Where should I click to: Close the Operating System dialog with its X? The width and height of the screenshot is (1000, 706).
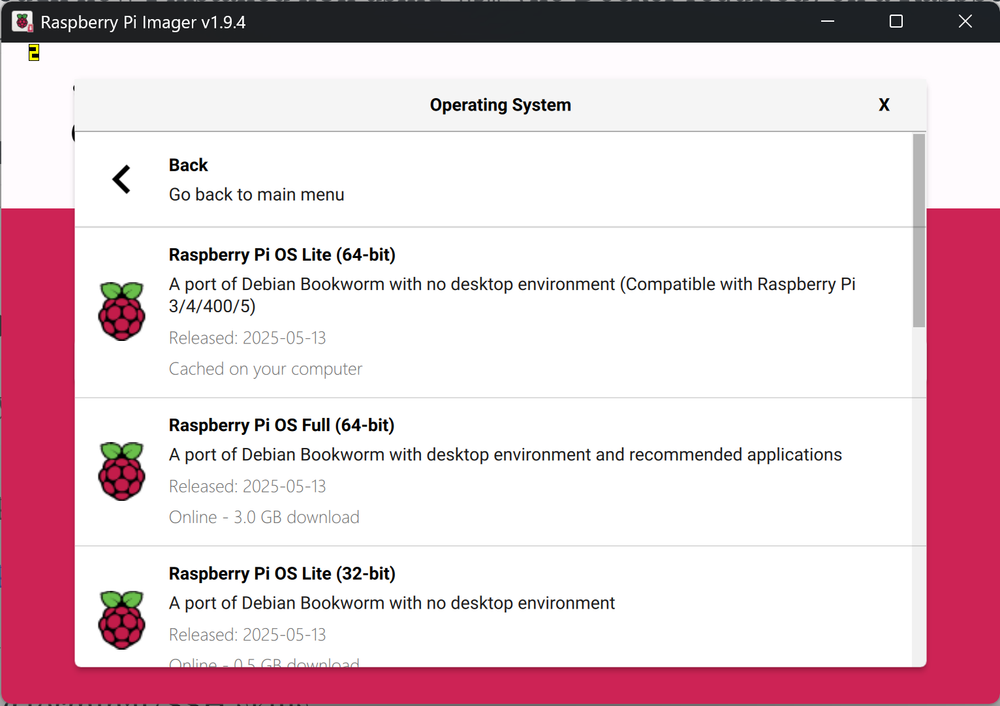(884, 104)
